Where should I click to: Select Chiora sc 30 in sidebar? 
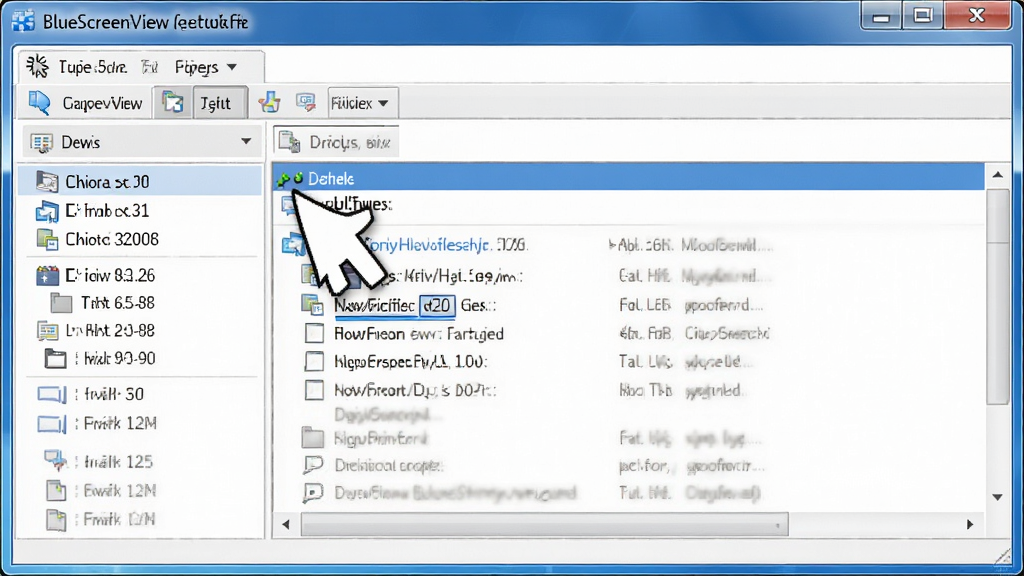click(140, 182)
